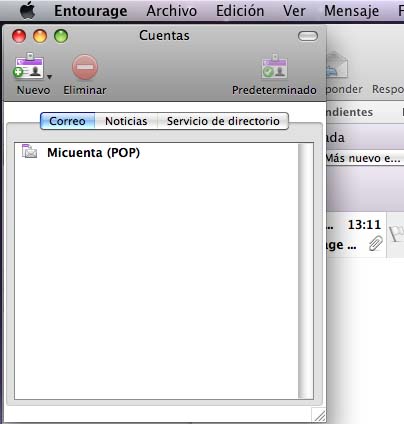404x424 pixels.
Task: Click the 13:11 message in main window
Action: tap(356, 235)
